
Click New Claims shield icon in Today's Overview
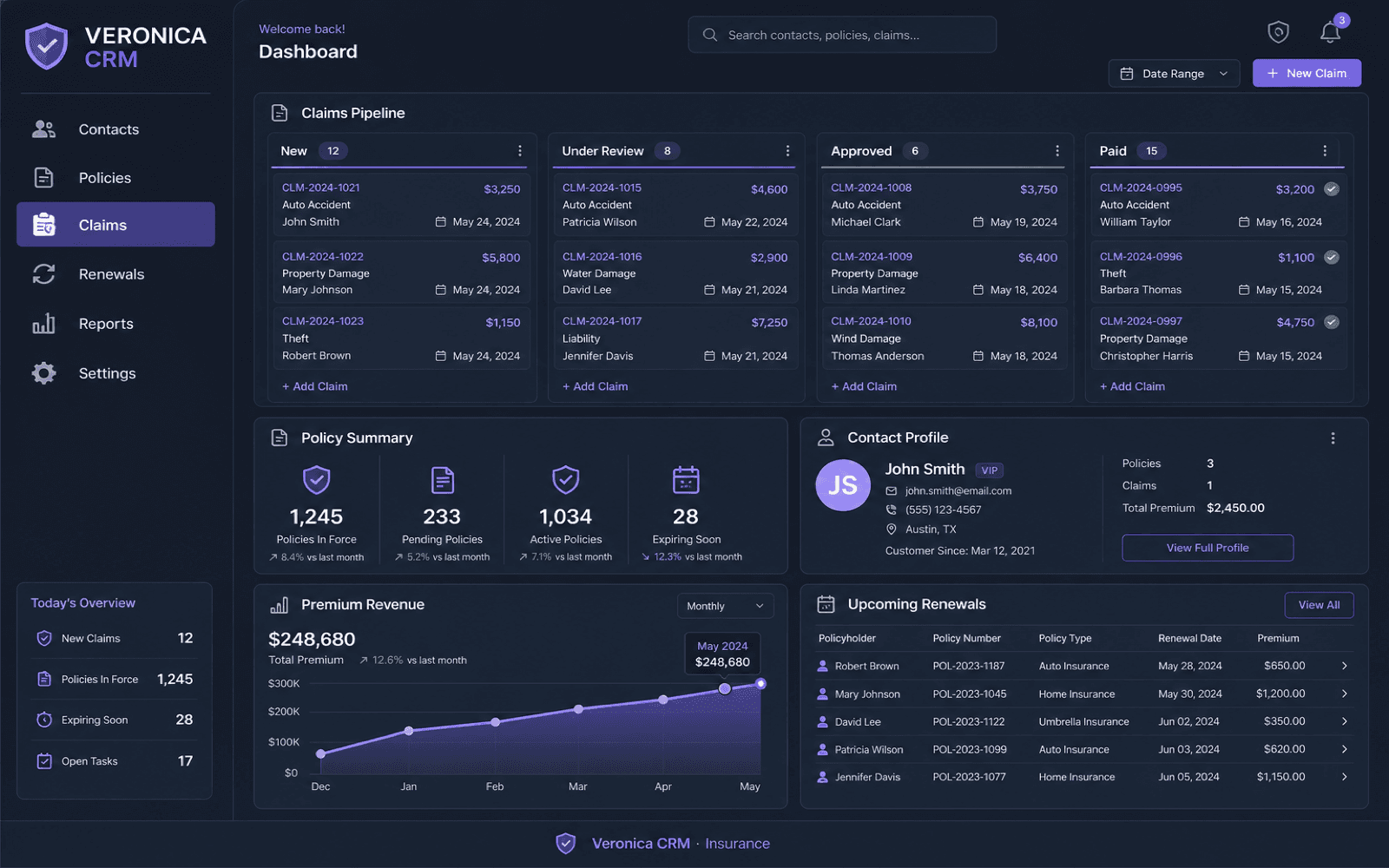coord(44,638)
